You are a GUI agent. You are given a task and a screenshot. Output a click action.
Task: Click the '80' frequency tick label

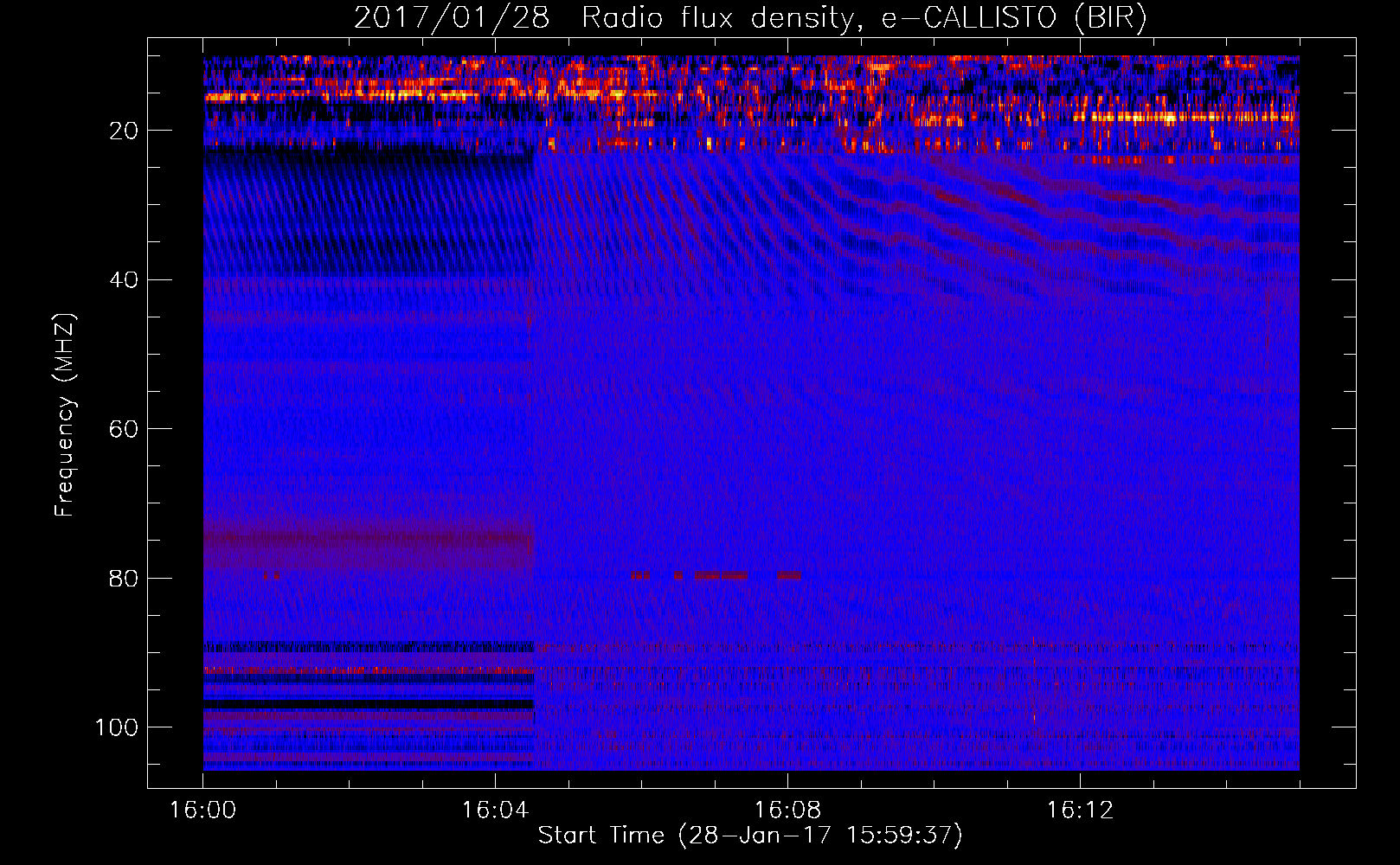124,578
